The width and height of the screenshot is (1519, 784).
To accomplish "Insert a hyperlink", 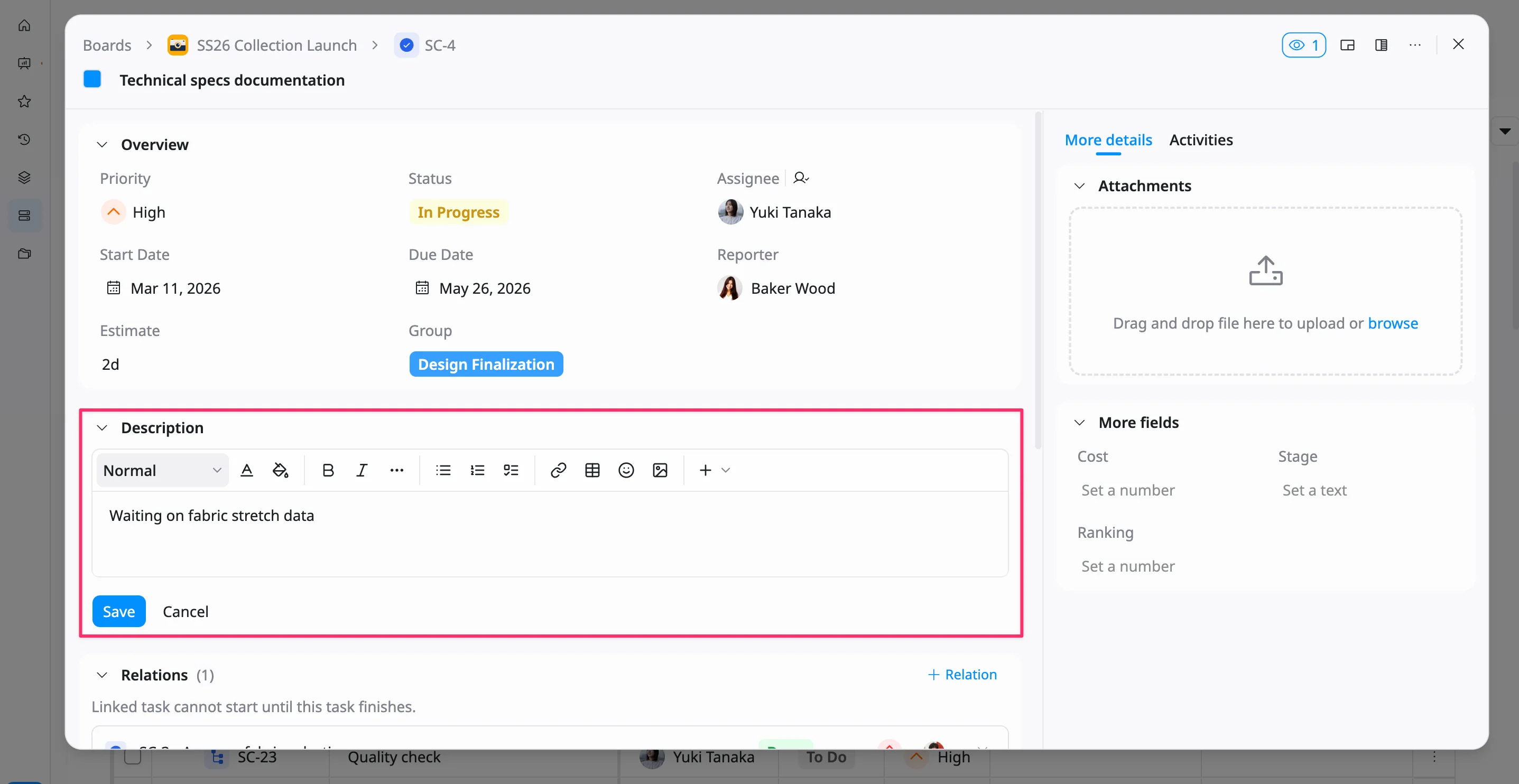I will [x=558, y=470].
